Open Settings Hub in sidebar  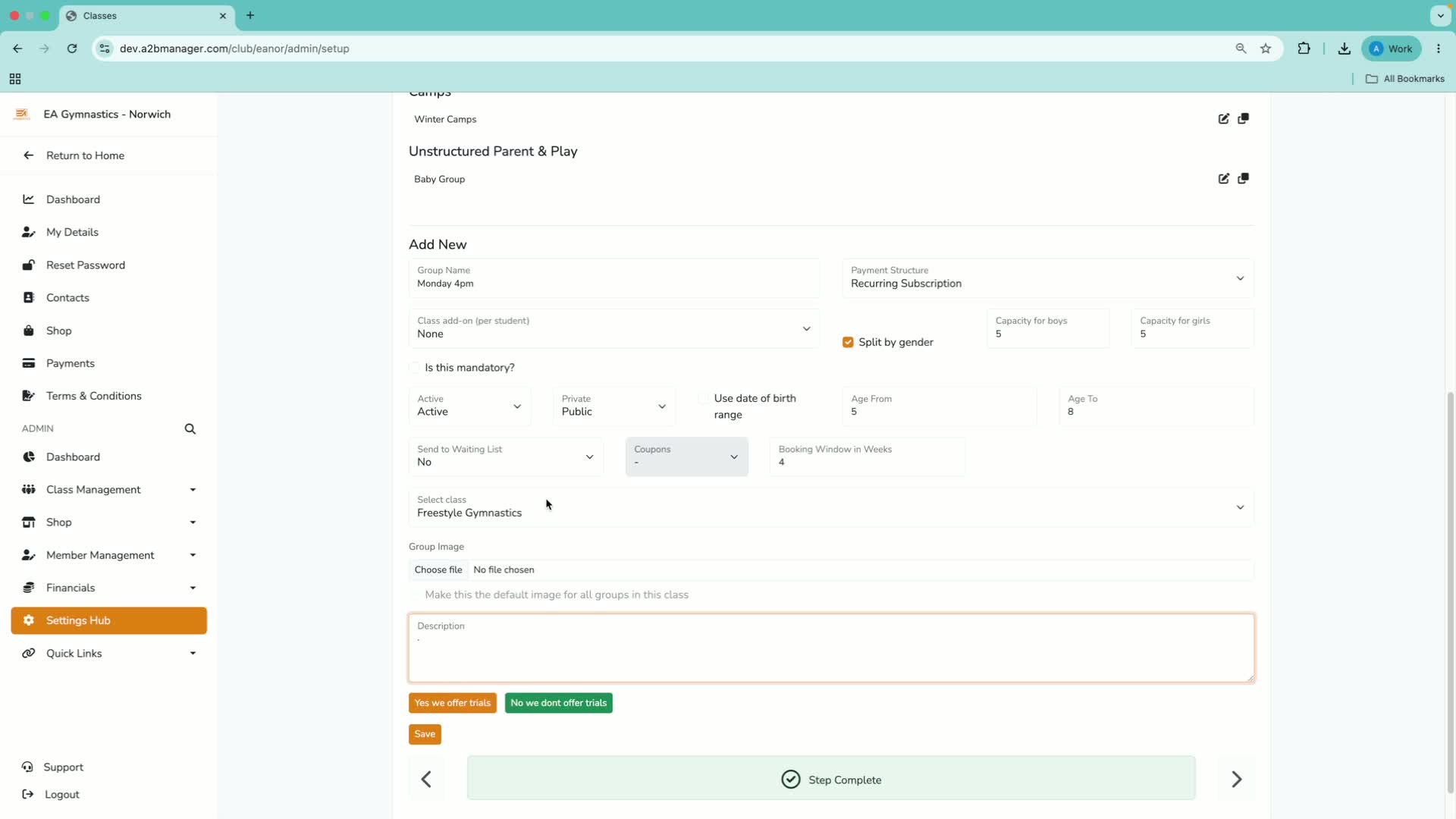[x=109, y=621]
